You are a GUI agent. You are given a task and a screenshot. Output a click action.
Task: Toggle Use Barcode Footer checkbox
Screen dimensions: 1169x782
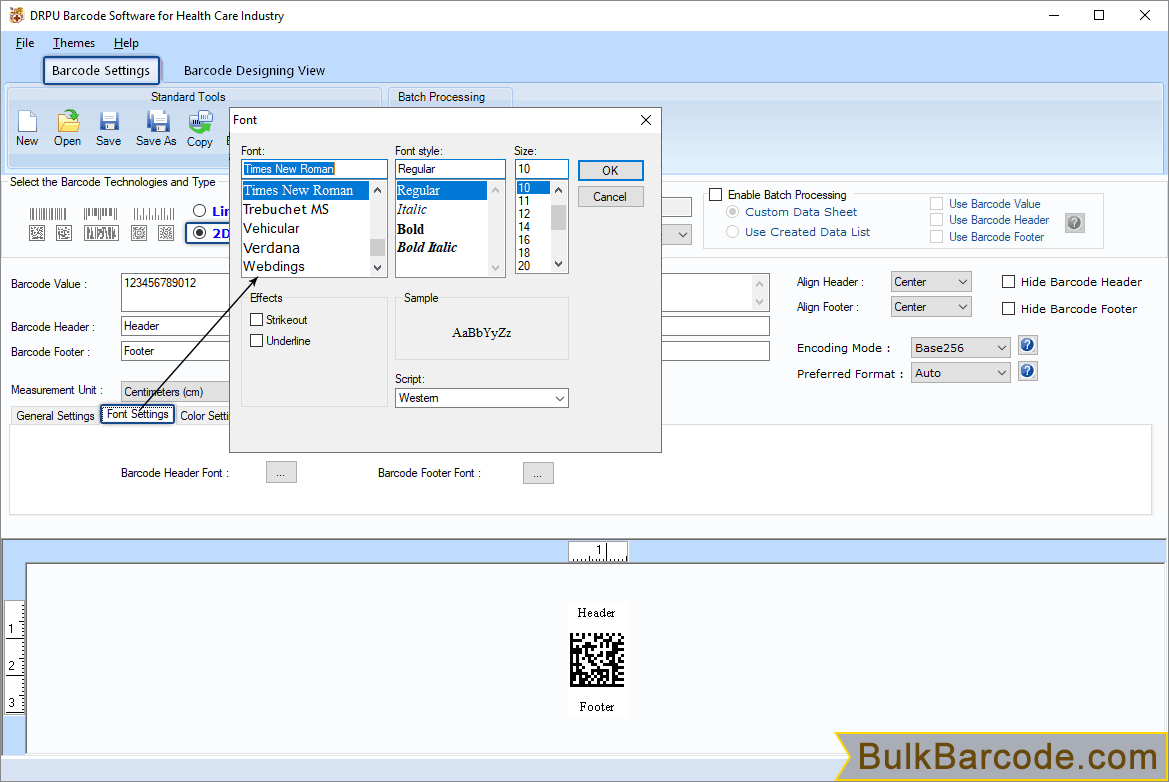[x=936, y=237]
